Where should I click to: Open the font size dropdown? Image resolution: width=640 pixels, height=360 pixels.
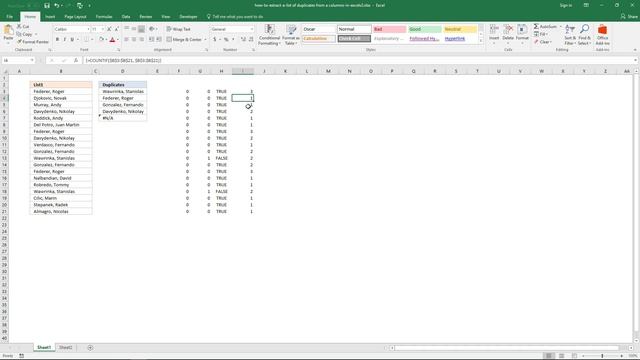tap(102, 29)
